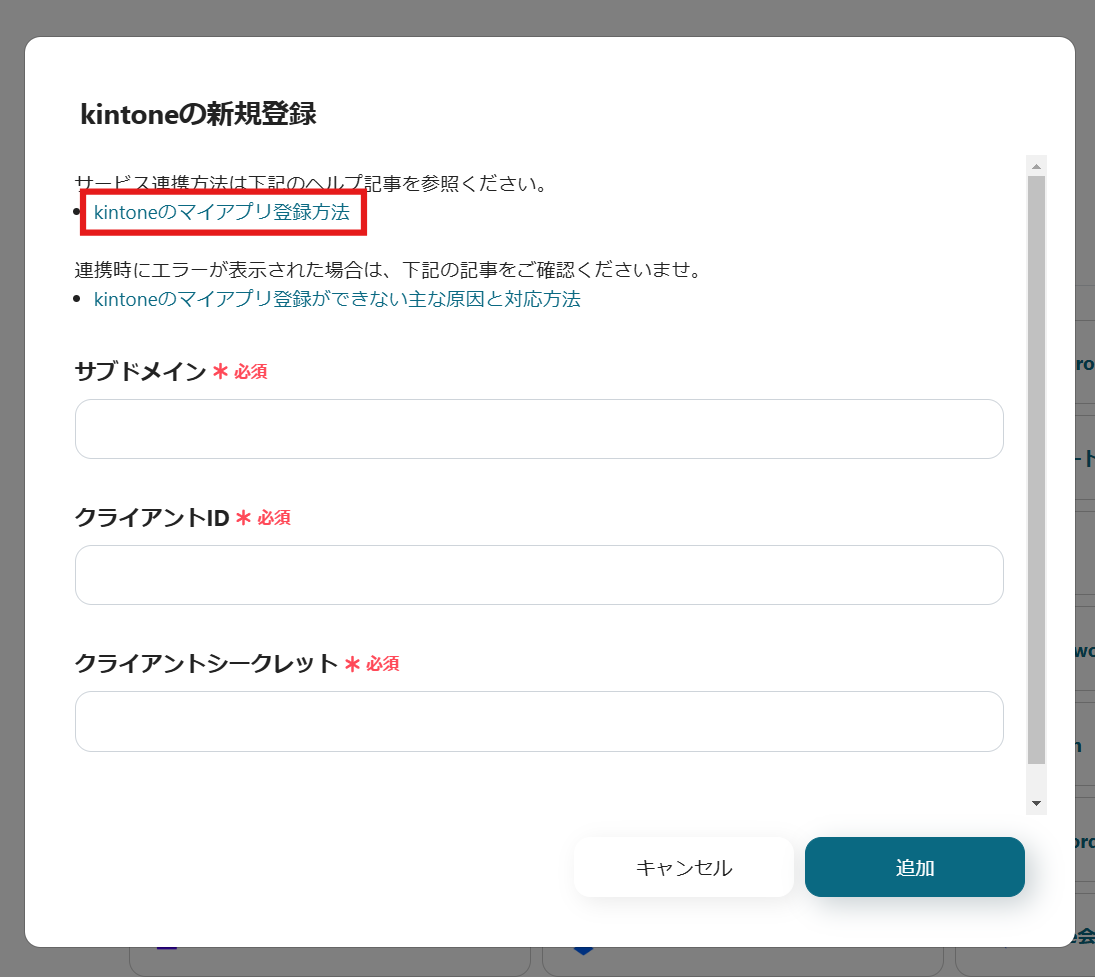Click the dialog scrollbar down arrow

(1036, 804)
